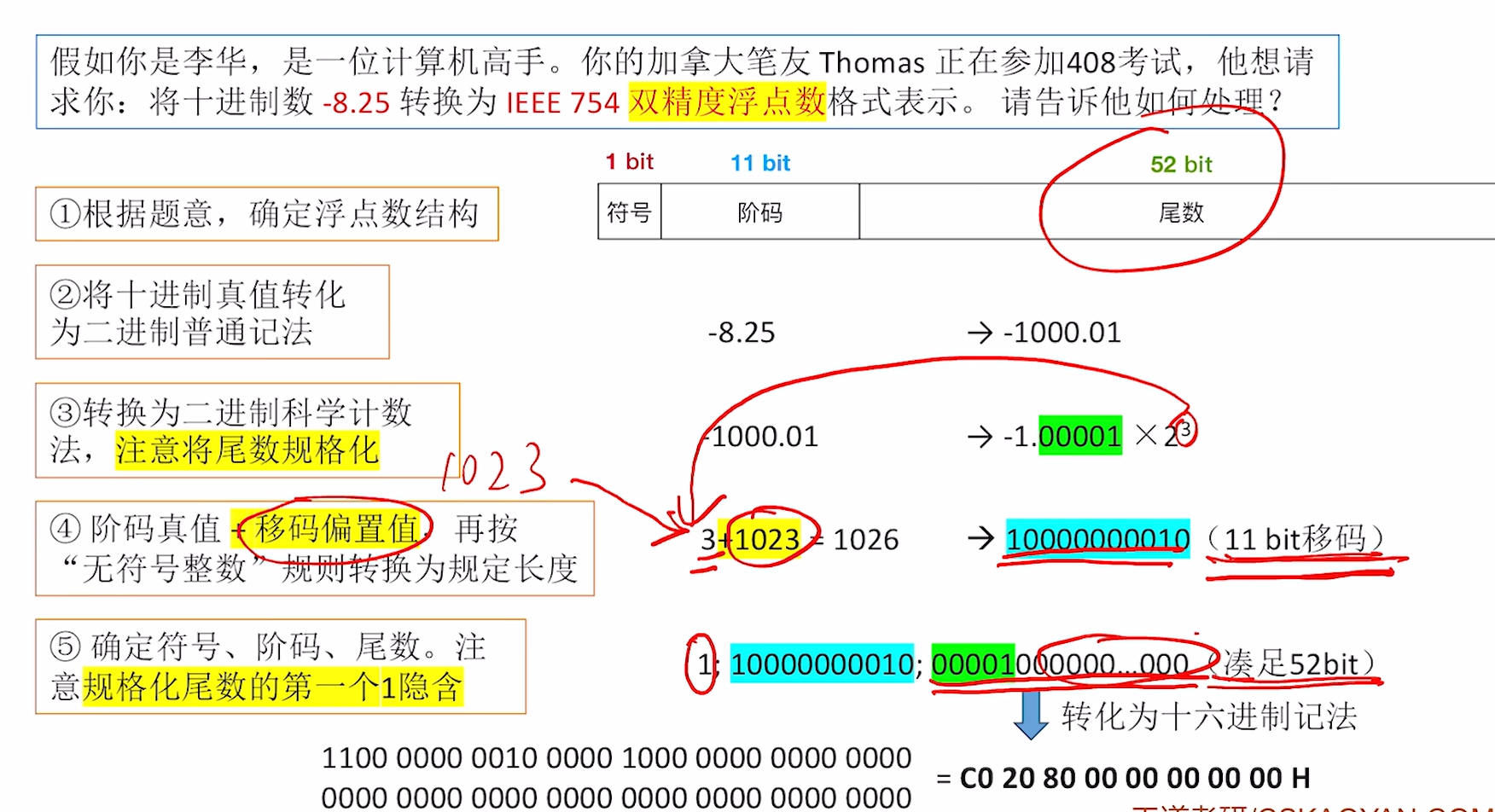Click the circled 移码偏置值 text in step ④
The width and height of the screenshot is (1495, 812).
pos(336,529)
